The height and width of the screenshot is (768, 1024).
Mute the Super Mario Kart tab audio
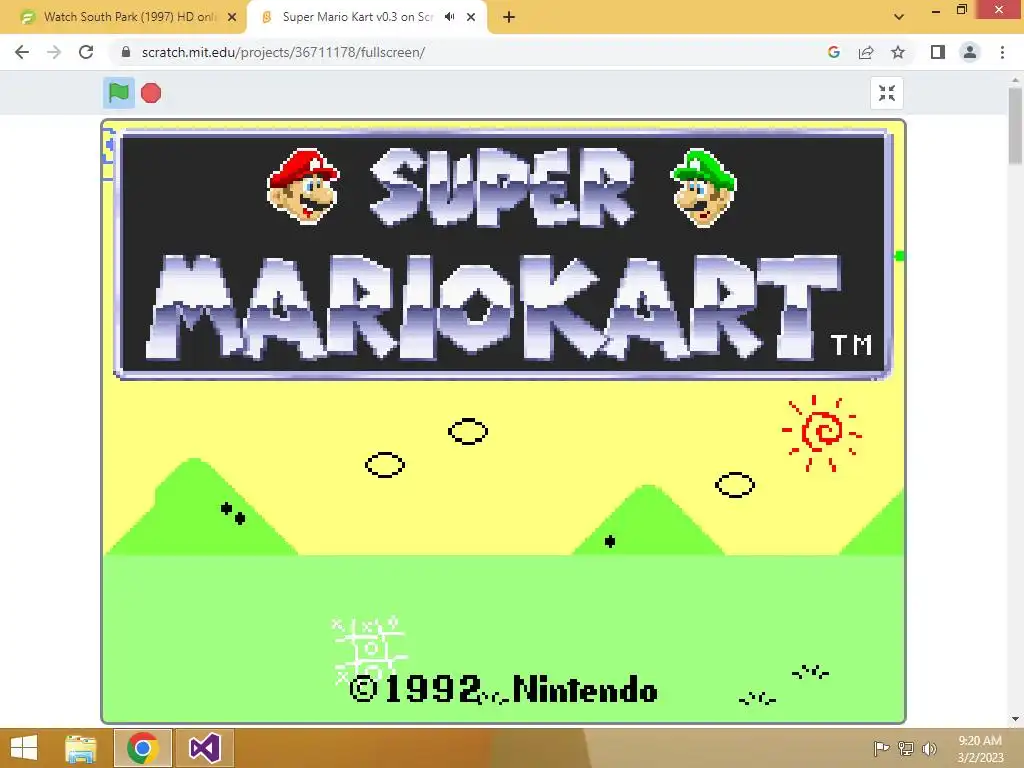449,17
